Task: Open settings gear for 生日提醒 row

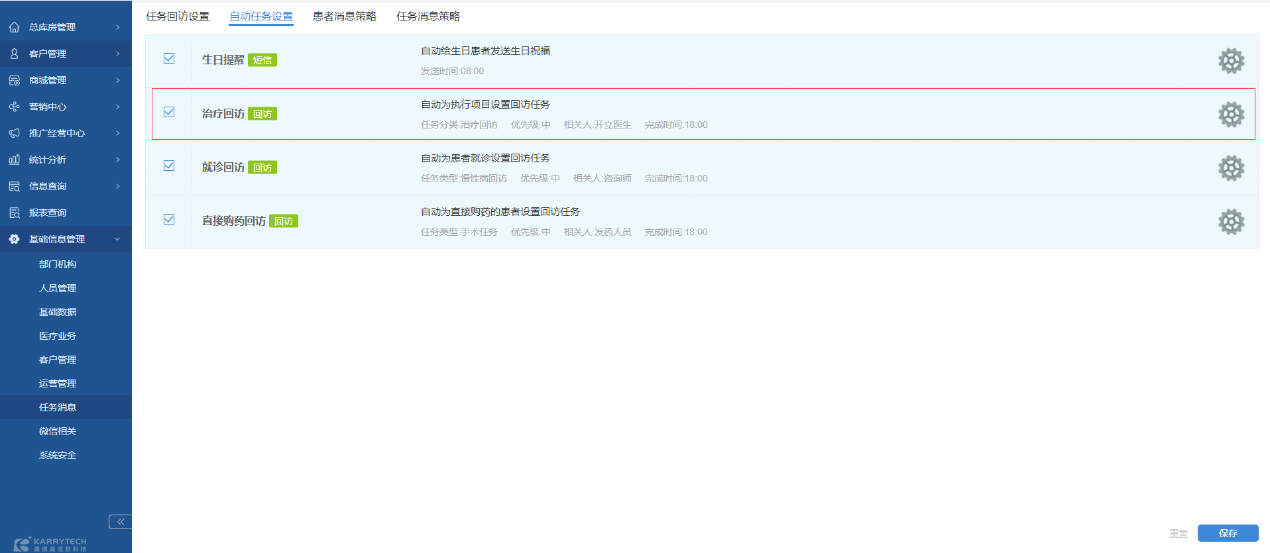Action: click(1231, 61)
